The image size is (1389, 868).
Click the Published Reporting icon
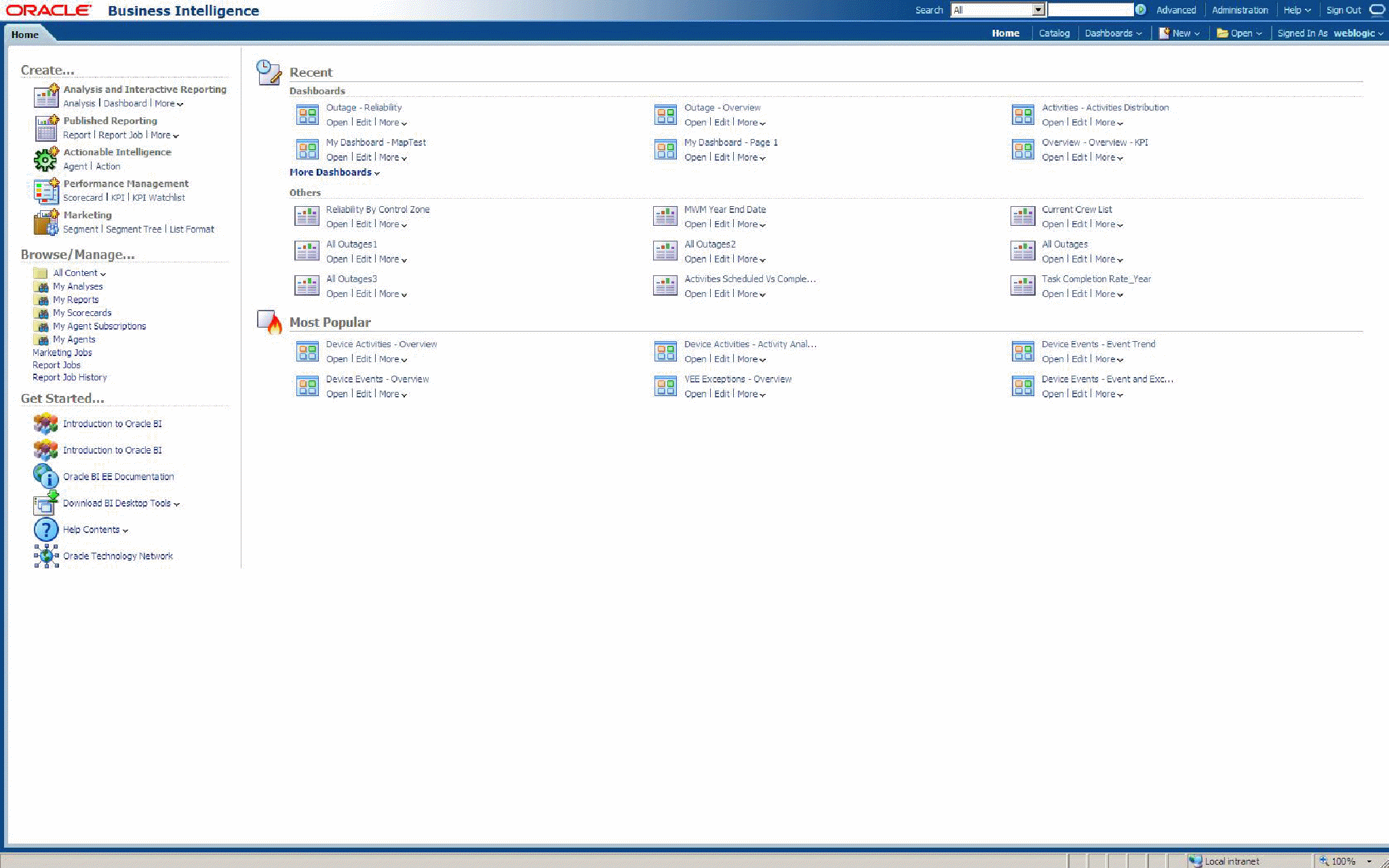click(46, 127)
